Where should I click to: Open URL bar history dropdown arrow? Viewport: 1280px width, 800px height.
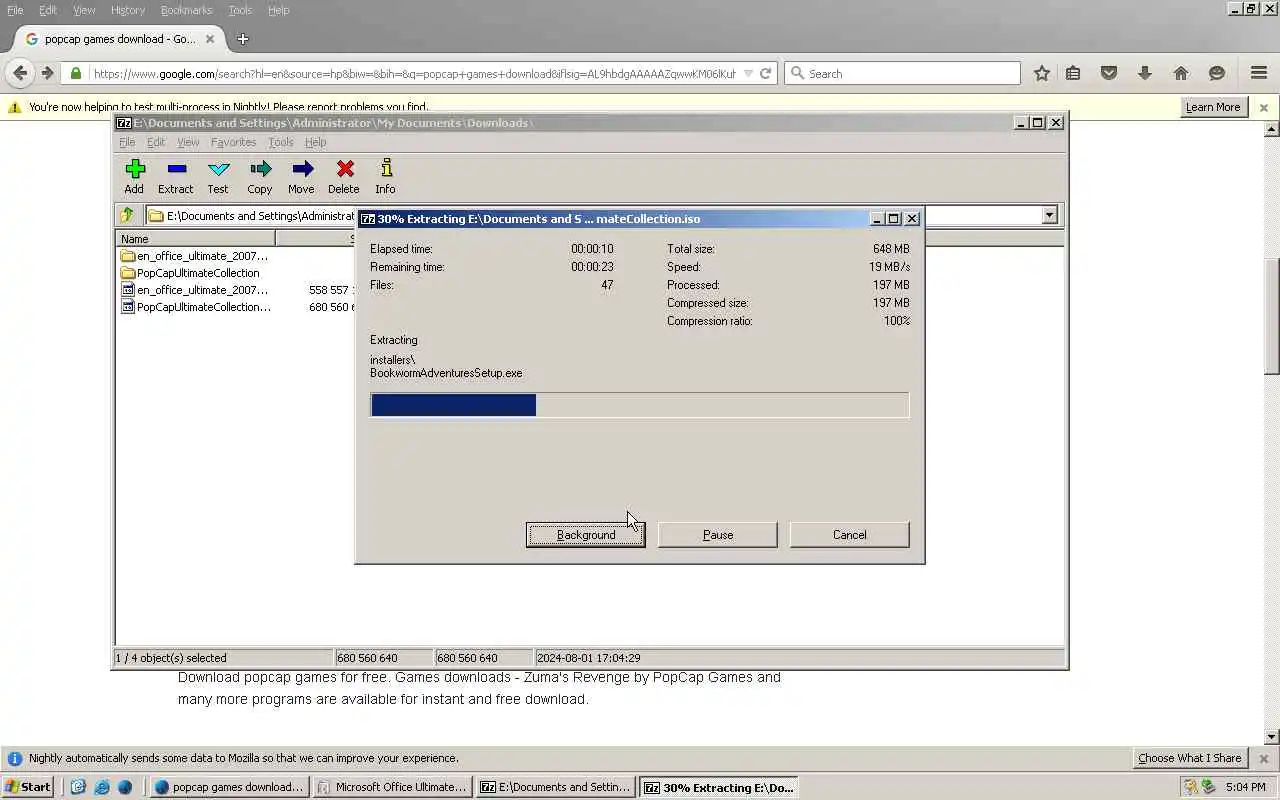pyautogui.click(x=748, y=73)
